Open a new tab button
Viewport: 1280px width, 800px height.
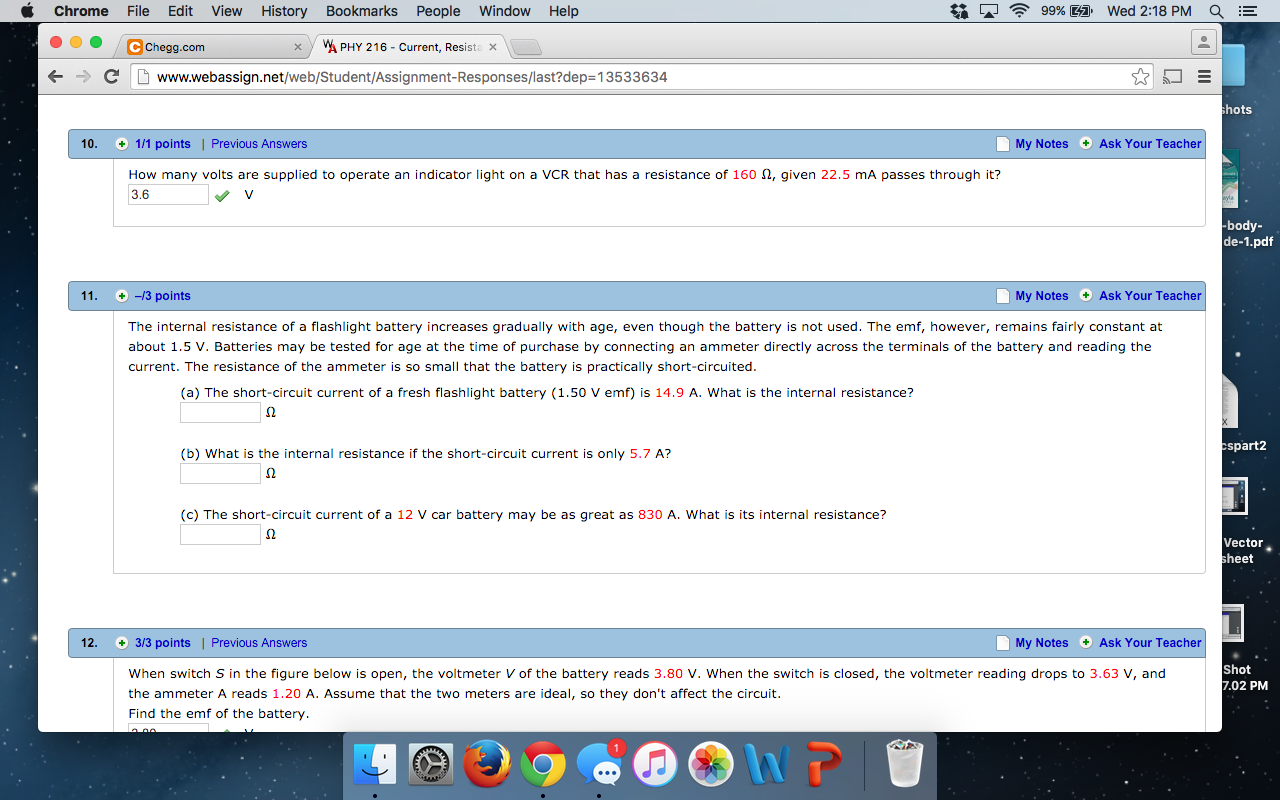(x=527, y=48)
